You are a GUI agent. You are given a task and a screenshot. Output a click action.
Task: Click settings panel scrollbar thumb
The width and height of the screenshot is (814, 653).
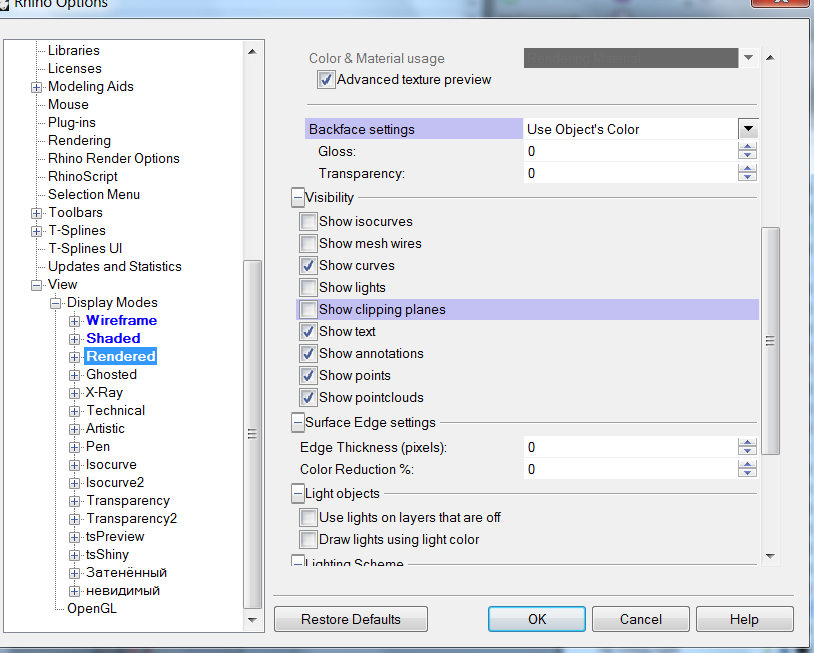click(x=770, y=341)
